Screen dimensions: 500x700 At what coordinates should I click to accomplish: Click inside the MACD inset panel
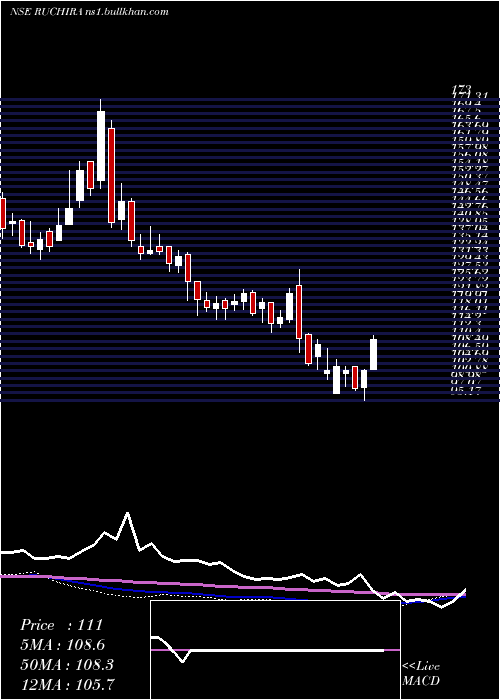click(x=275, y=650)
